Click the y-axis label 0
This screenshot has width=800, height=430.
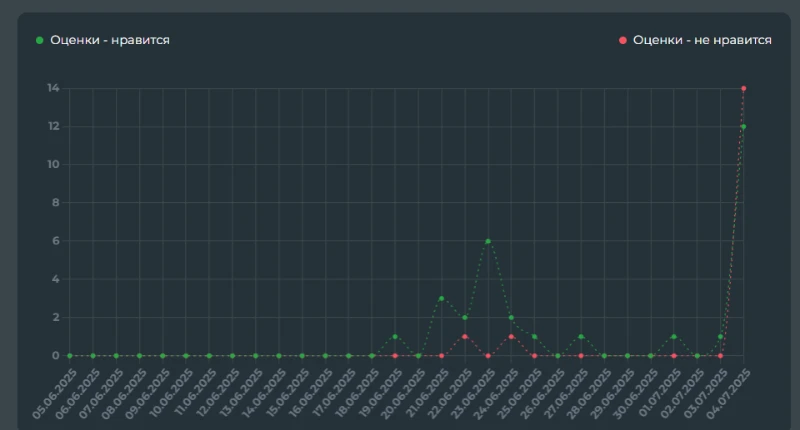tap(56, 356)
